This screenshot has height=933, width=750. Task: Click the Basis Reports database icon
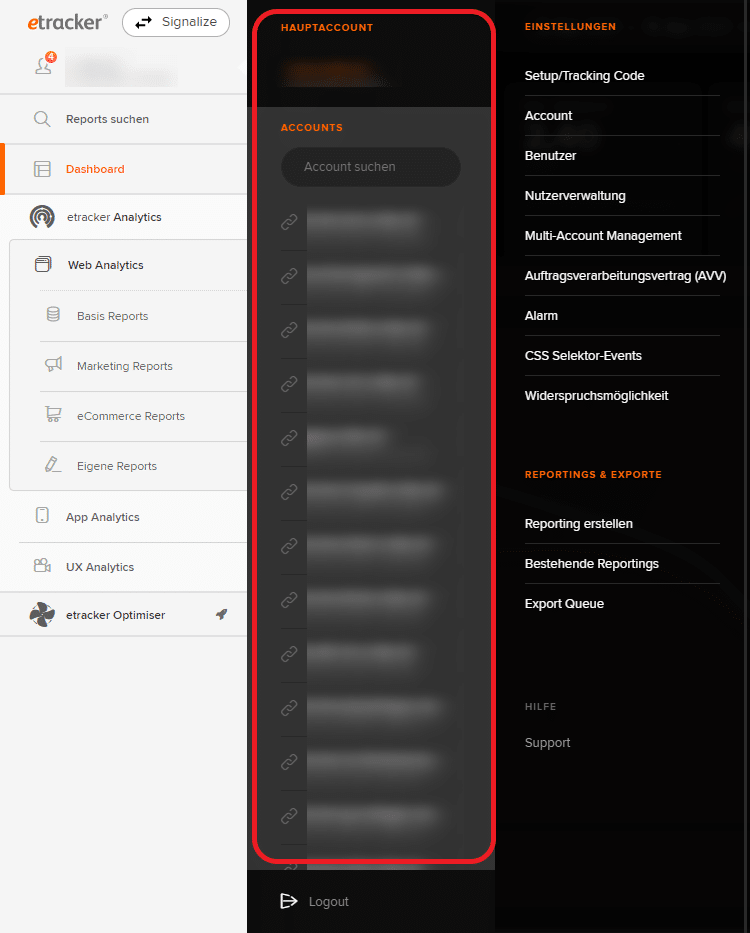(x=54, y=314)
